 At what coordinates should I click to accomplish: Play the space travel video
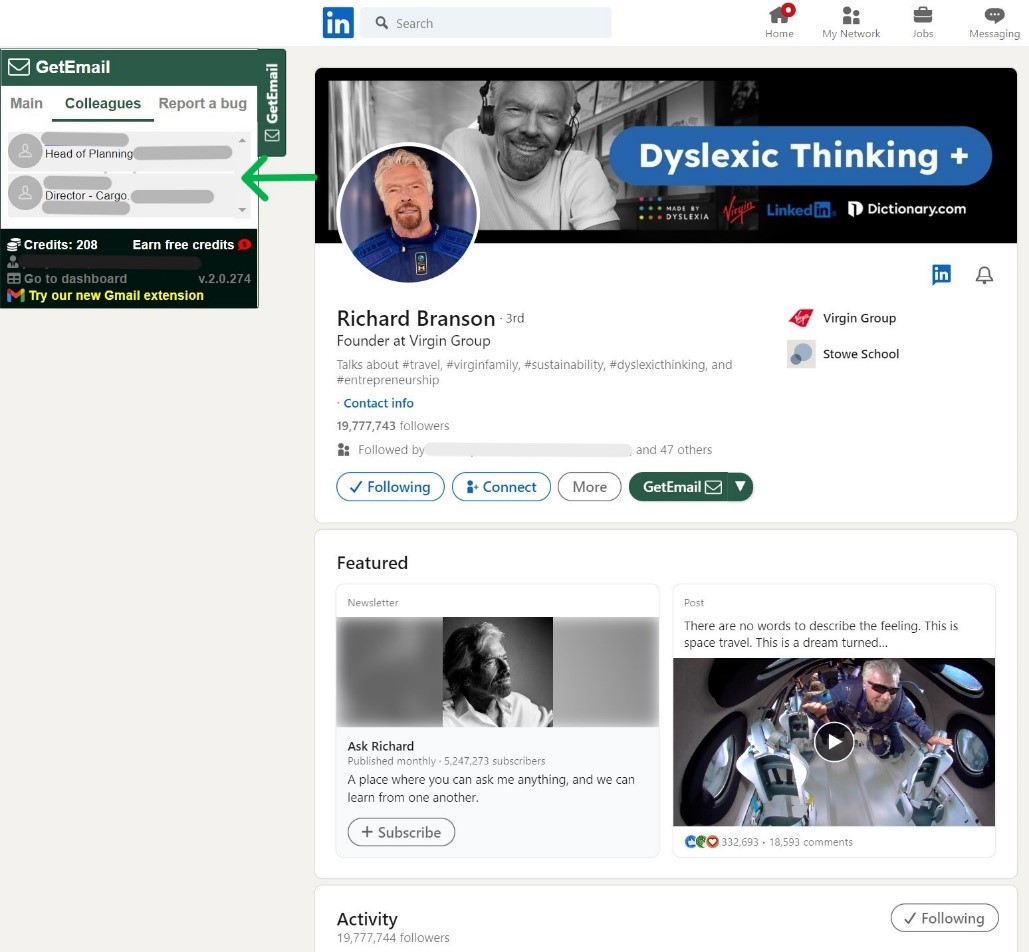click(x=833, y=741)
